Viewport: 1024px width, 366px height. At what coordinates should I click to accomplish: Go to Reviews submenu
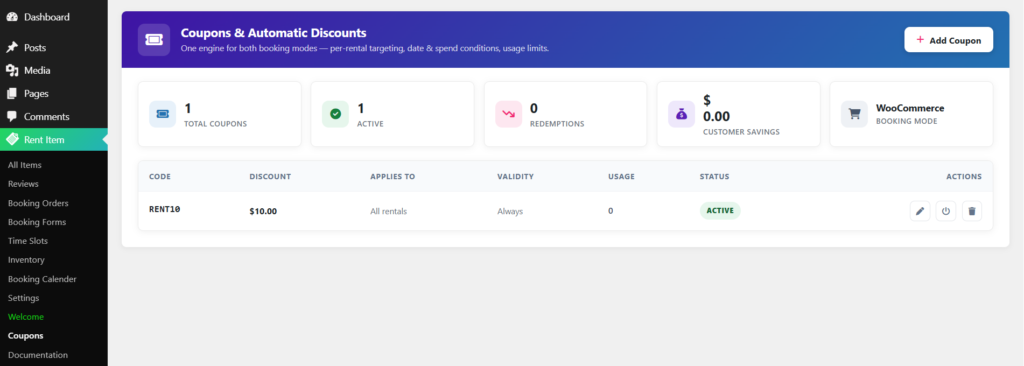point(24,184)
